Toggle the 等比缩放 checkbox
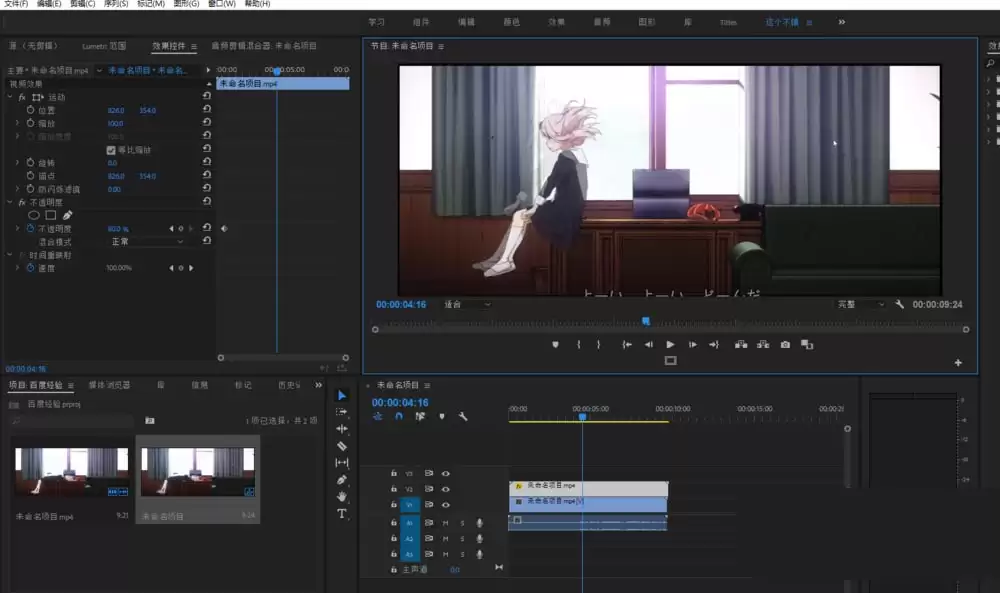The image size is (1000, 593). click(111, 150)
